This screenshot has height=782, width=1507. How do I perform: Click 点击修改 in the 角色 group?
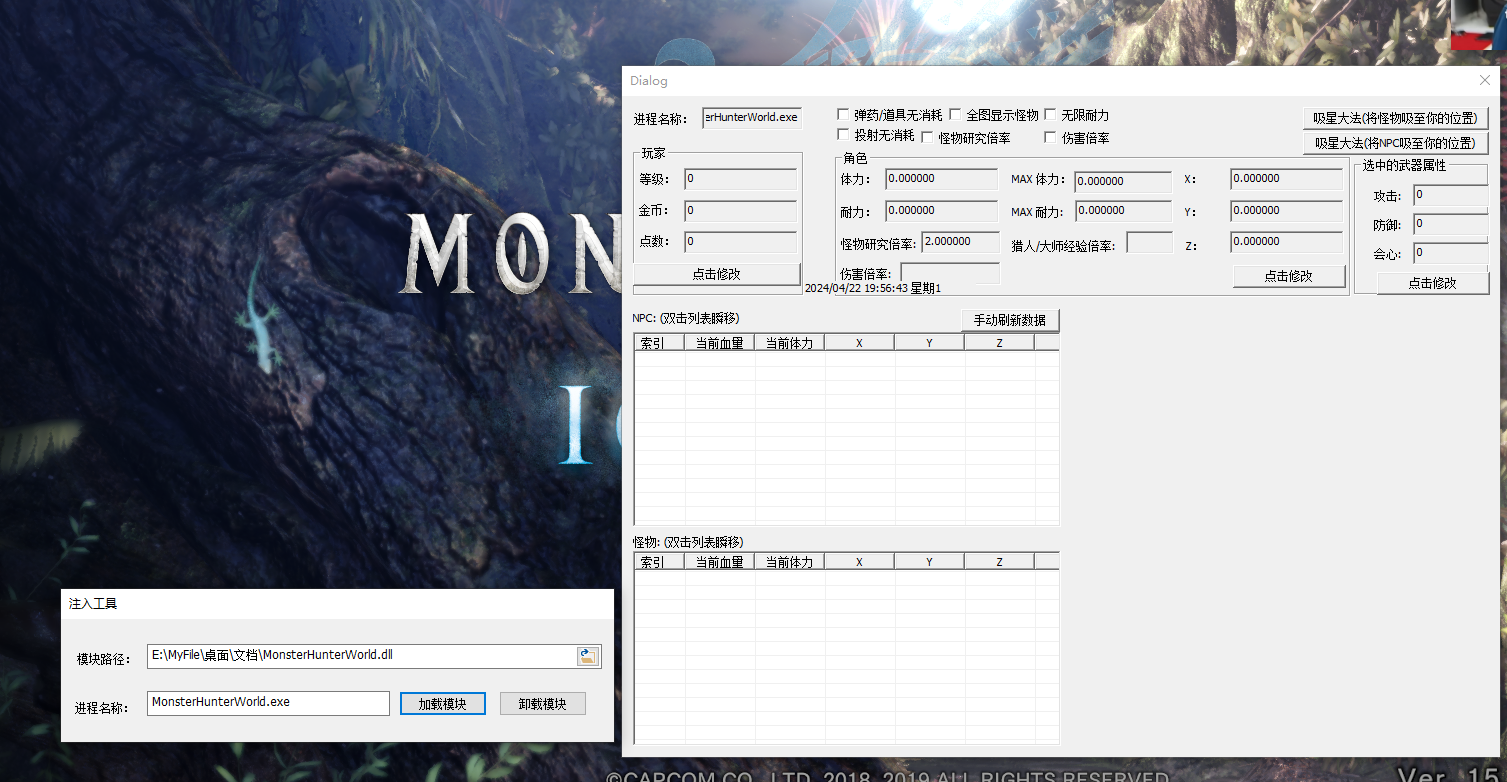pos(1289,275)
